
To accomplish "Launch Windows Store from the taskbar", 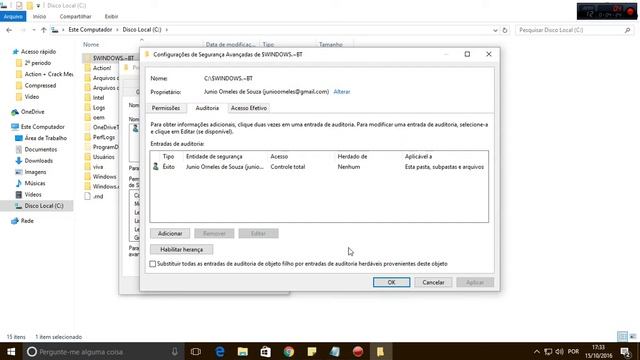I will tap(266, 351).
